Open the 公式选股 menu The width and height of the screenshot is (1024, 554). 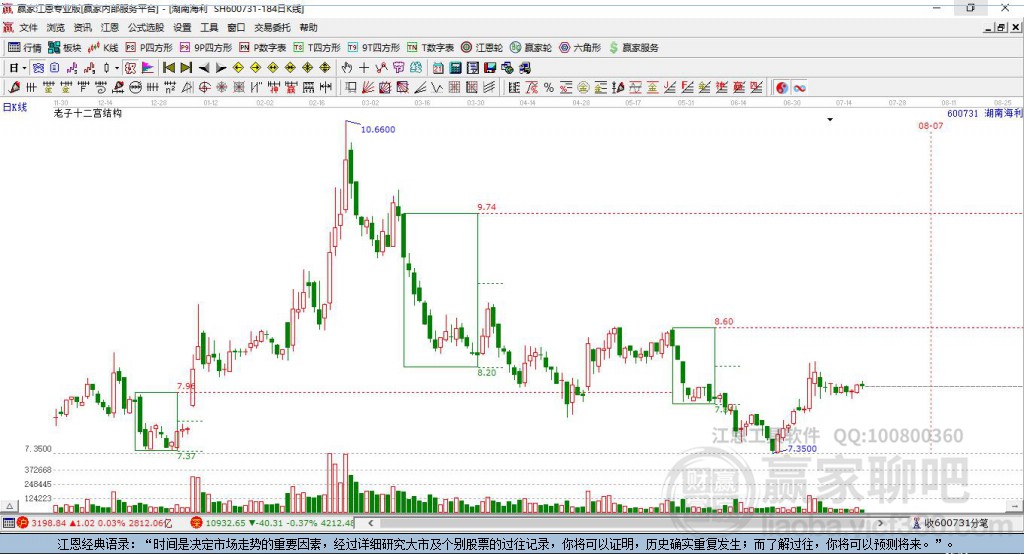(146, 27)
